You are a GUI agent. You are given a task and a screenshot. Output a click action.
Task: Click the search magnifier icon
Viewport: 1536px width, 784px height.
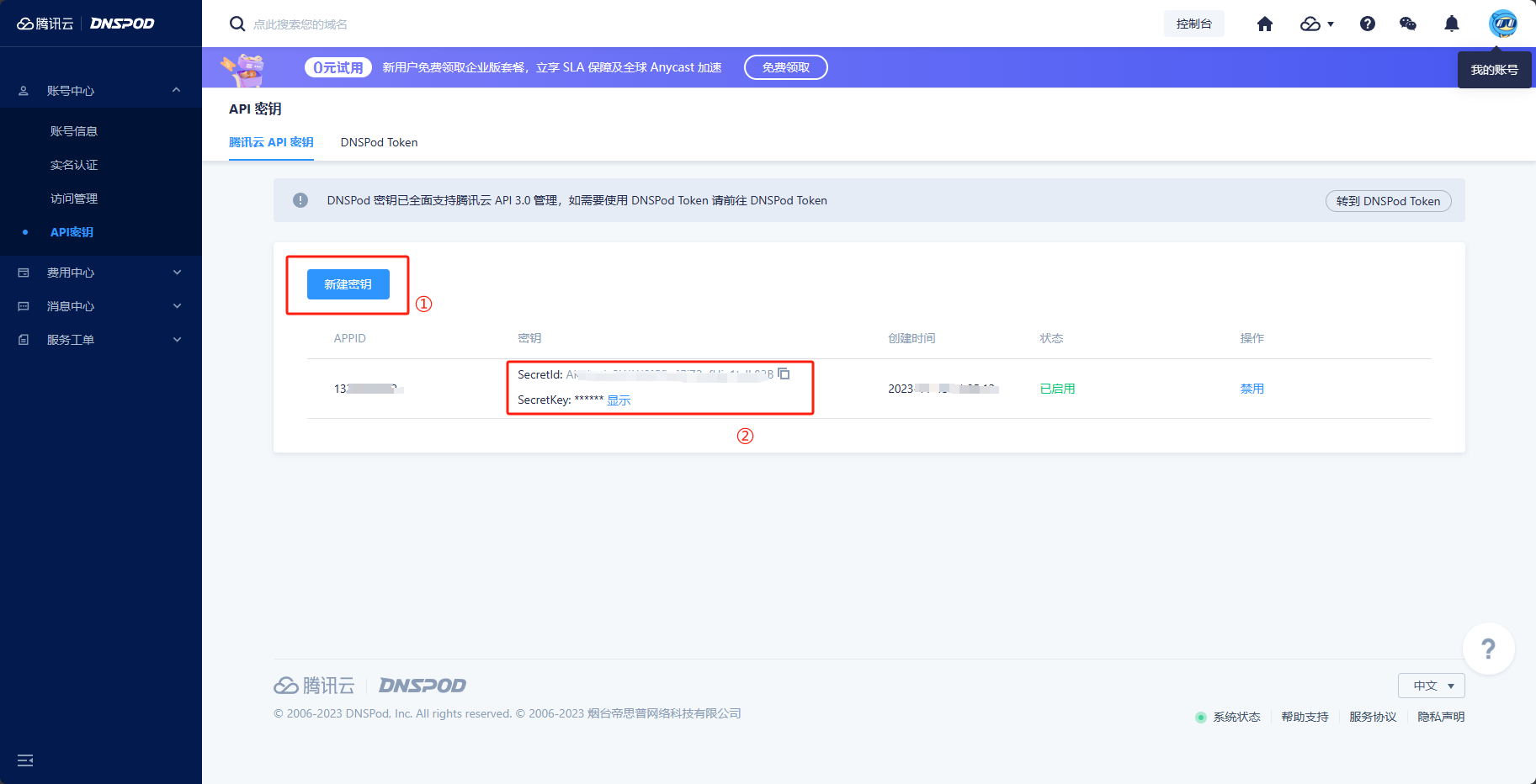pyautogui.click(x=237, y=24)
